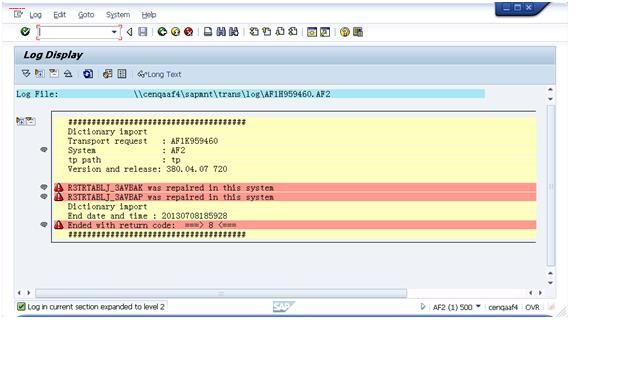Select the Ended with return code 8 line
634x375 pixels.
click(x=295, y=225)
